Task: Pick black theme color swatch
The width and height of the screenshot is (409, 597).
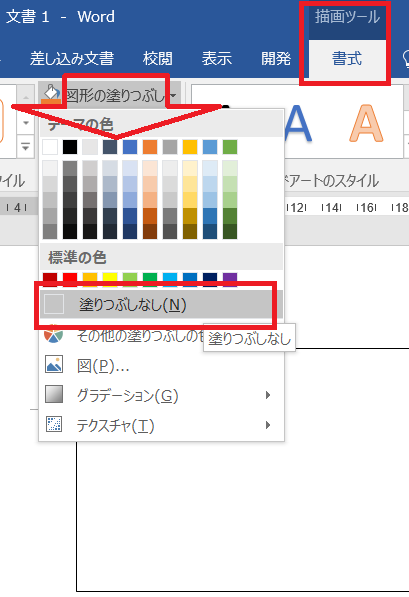Action: point(70,147)
